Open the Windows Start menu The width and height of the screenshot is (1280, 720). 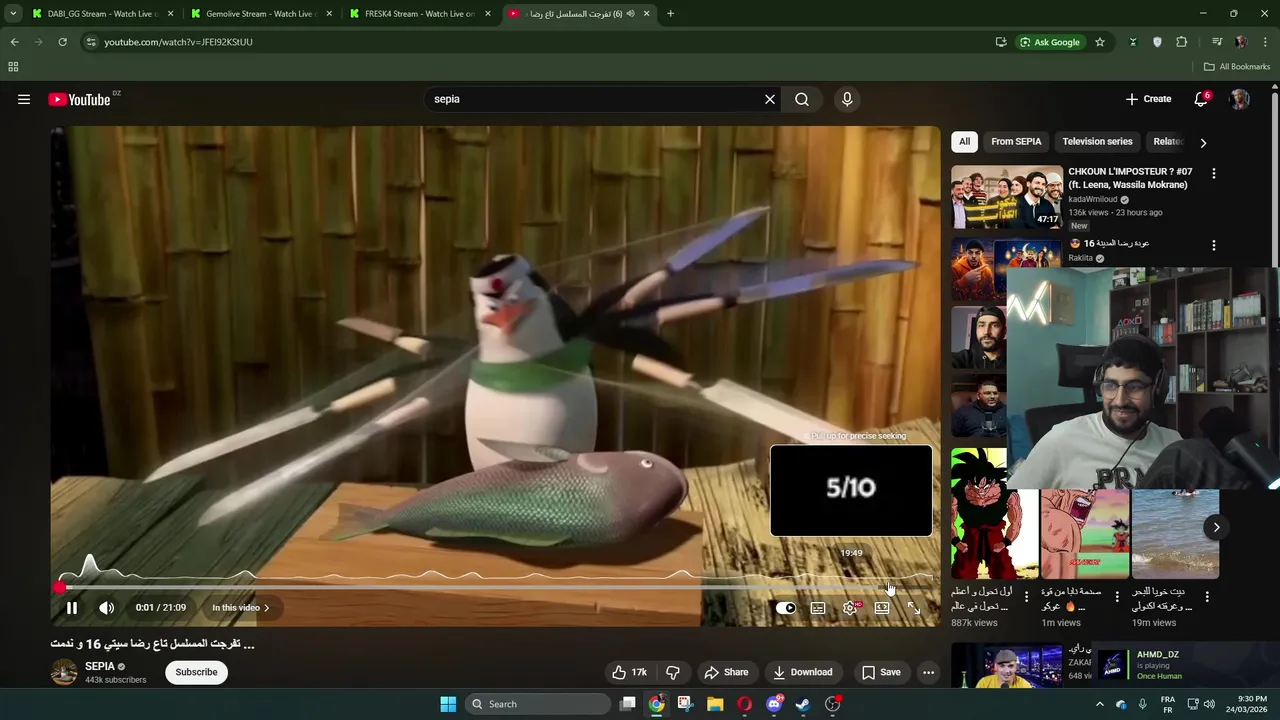448,704
